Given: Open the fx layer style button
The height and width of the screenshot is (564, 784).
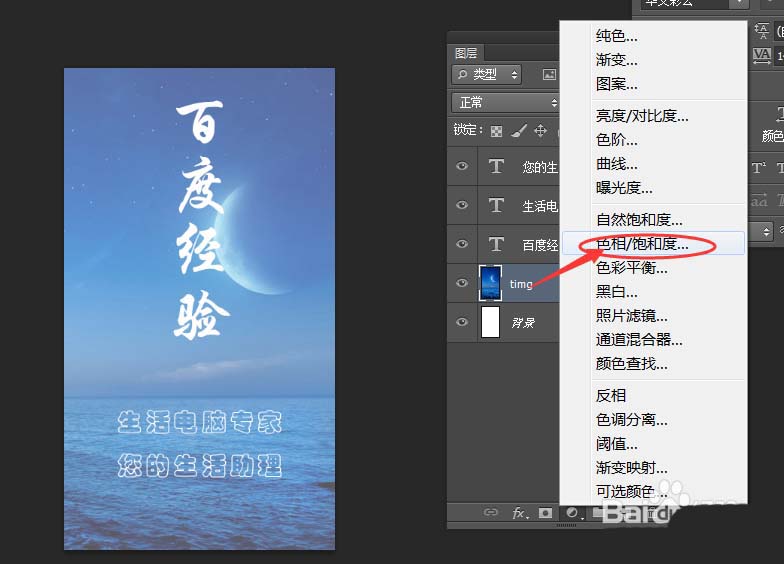Looking at the screenshot, I should [520, 512].
